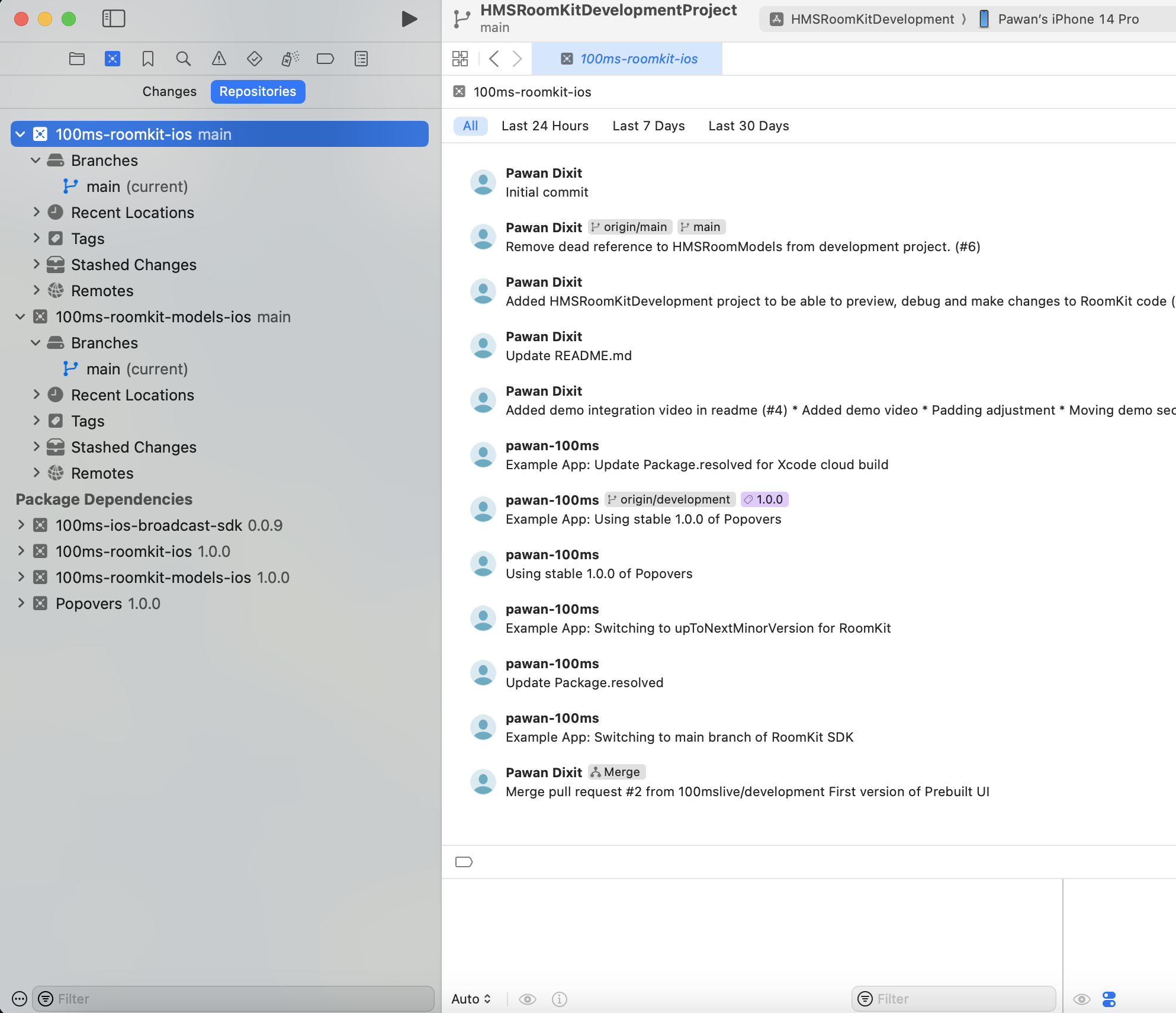Viewport: 1176px width, 1013px height.
Task: Open the Find navigator magnifier icon
Action: (x=183, y=59)
